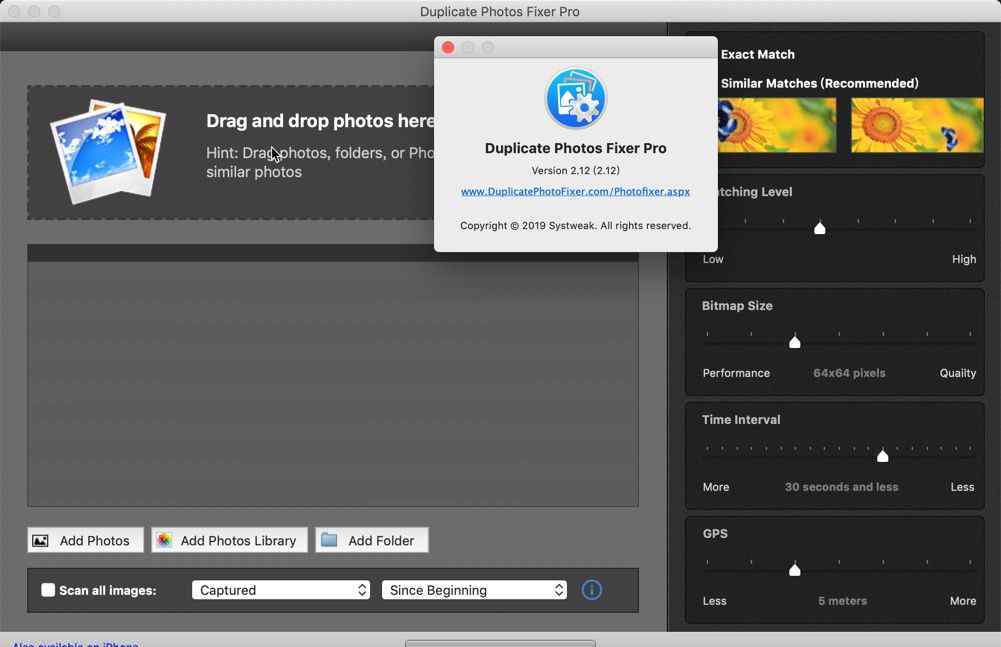Click the "More" label under Time Interval

coord(716,487)
